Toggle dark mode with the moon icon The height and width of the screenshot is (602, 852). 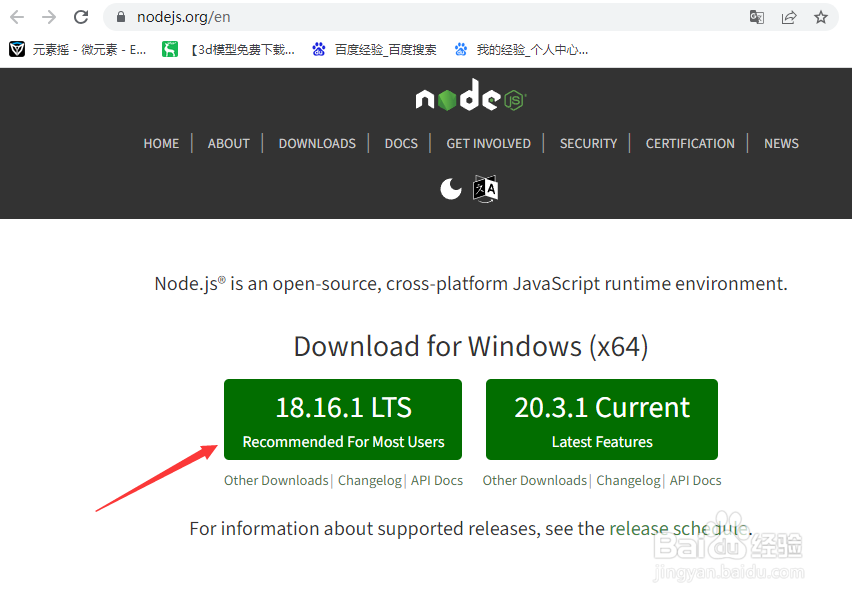point(450,189)
